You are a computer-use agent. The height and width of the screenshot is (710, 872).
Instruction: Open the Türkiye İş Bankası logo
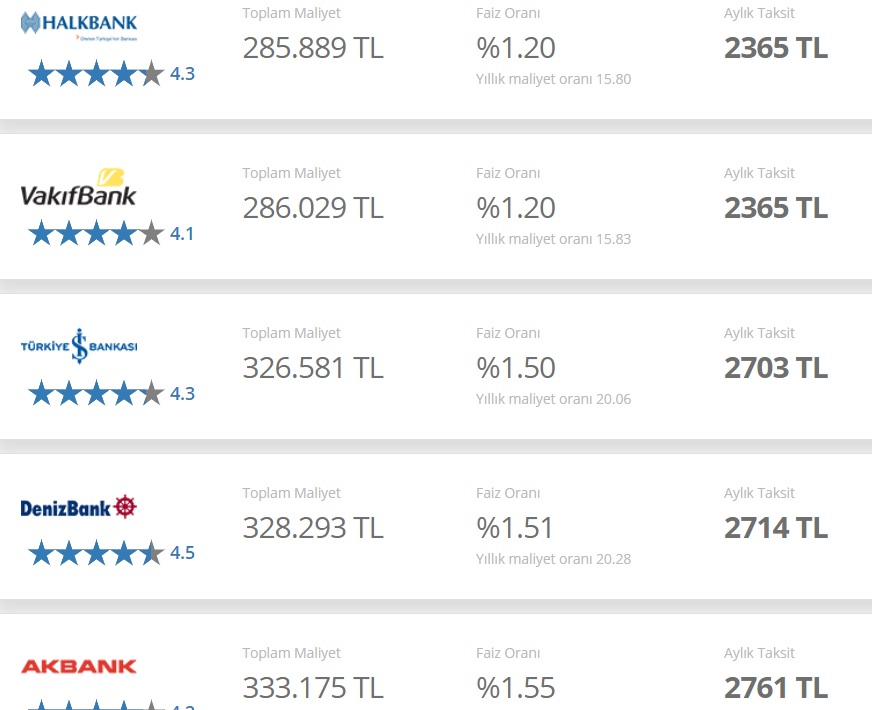coord(79,346)
